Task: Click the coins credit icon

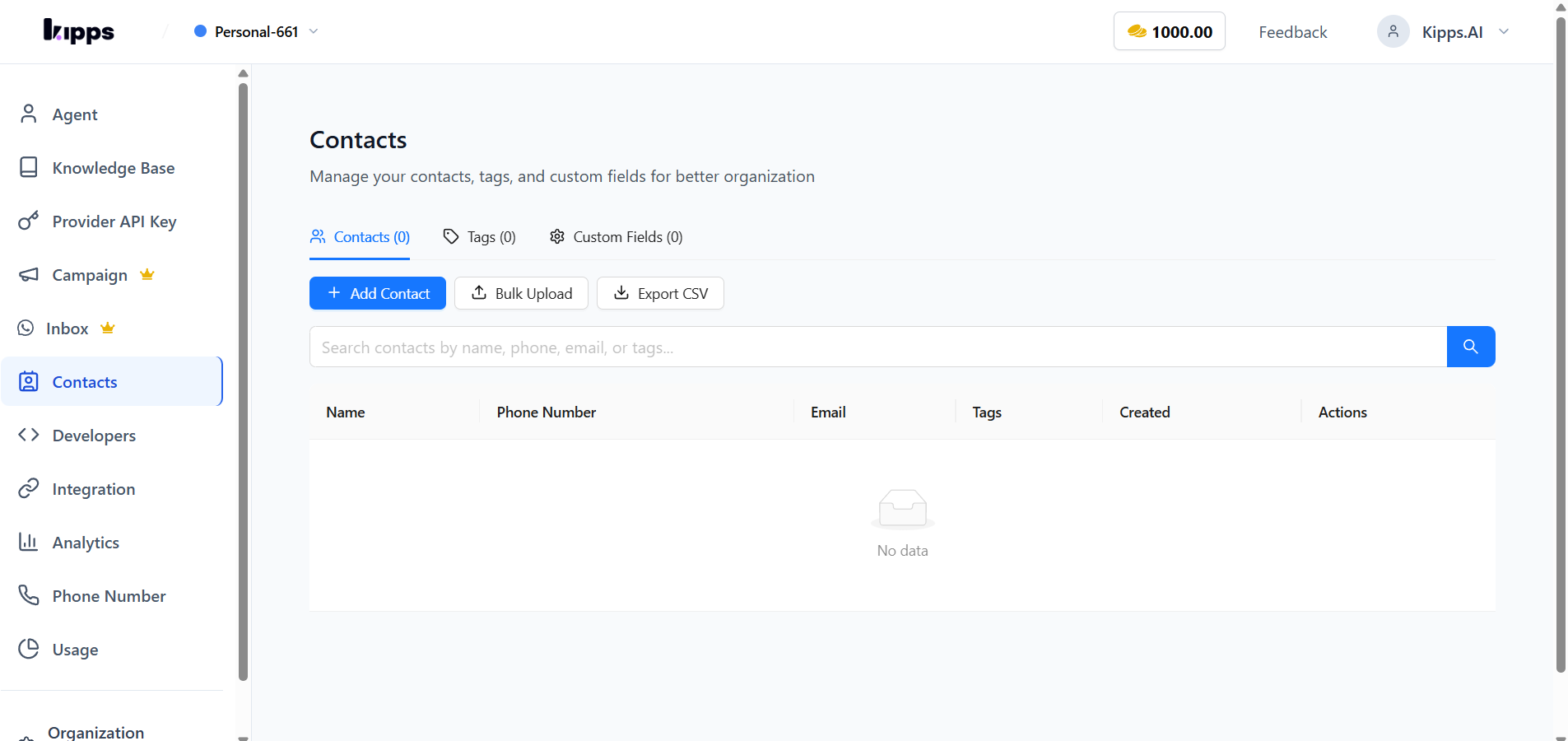Action: click(1137, 31)
